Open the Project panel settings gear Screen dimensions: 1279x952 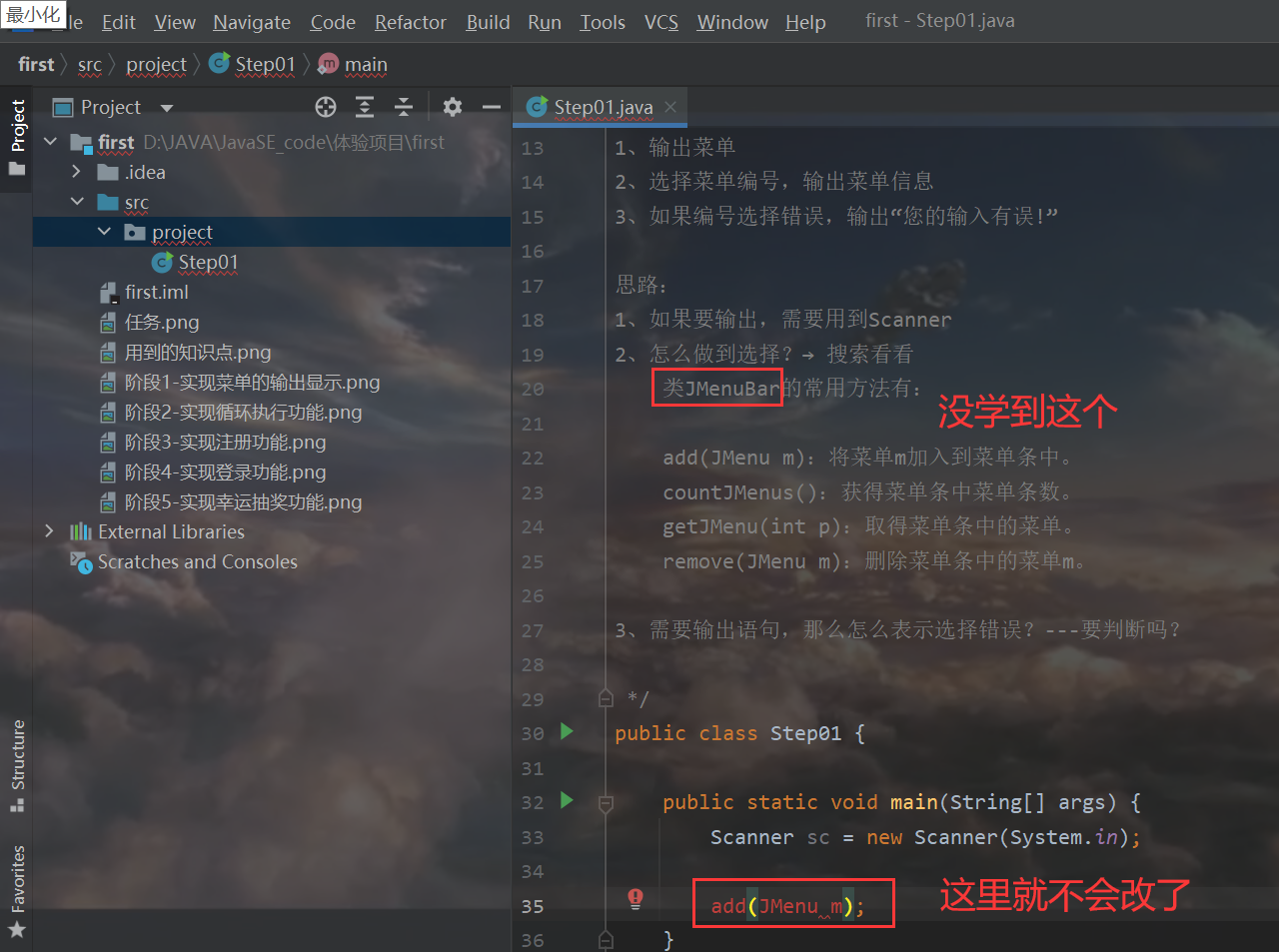click(452, 106)
